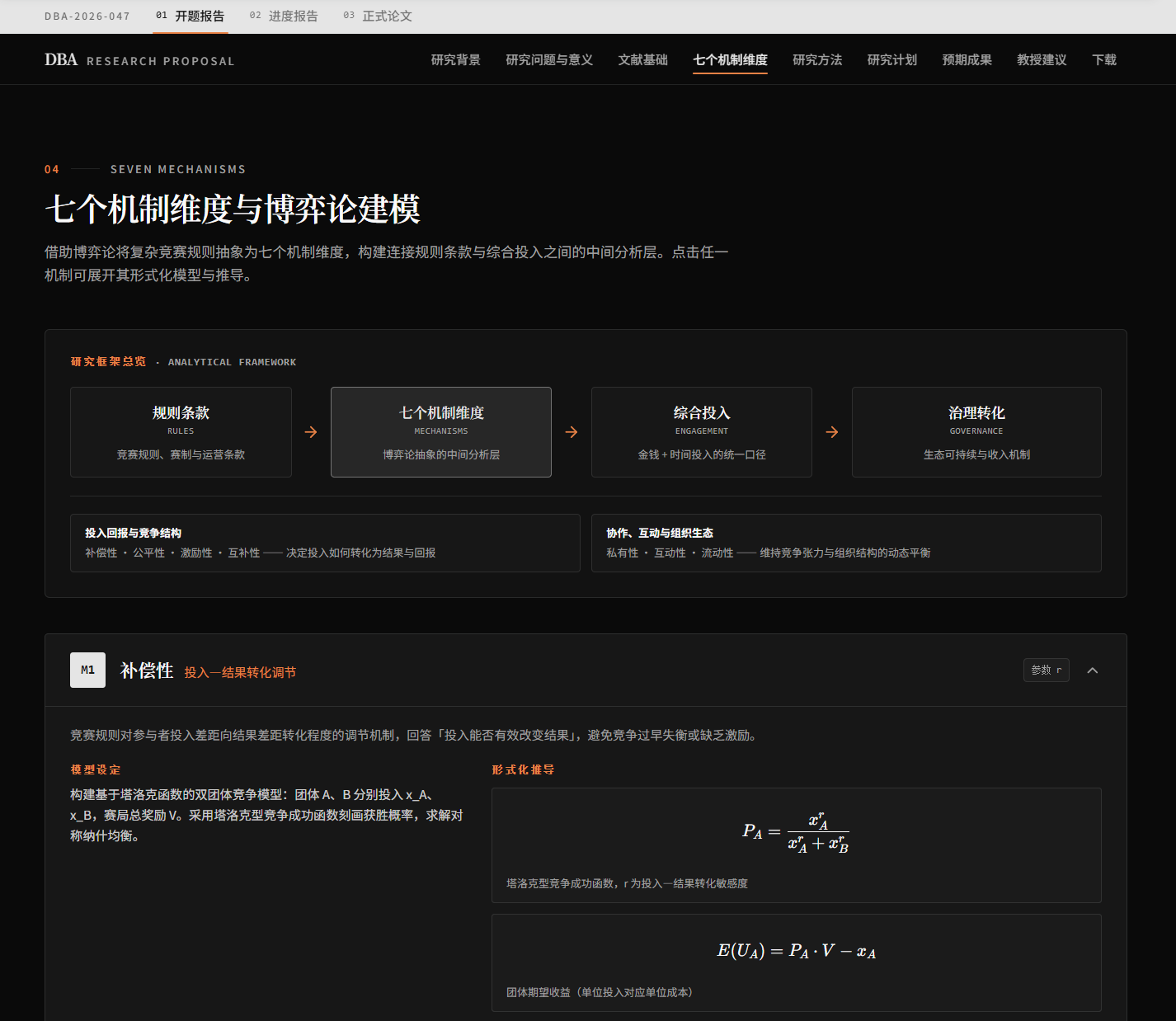Go to 研究背景 in the navigation
This screenshot has height=1021, width=1176.
point(456,60)
